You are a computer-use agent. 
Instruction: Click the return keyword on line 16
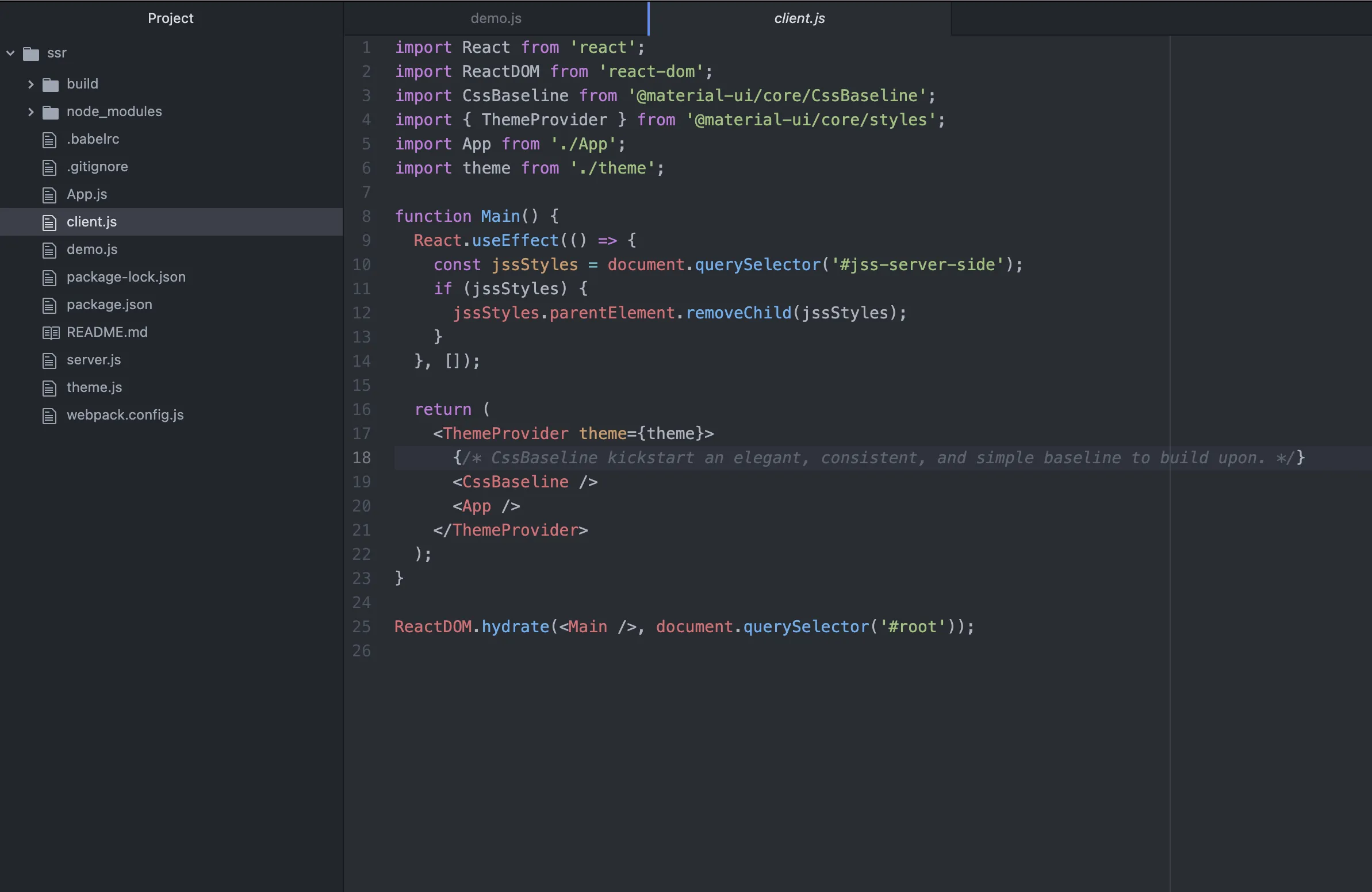pos(443,410)
